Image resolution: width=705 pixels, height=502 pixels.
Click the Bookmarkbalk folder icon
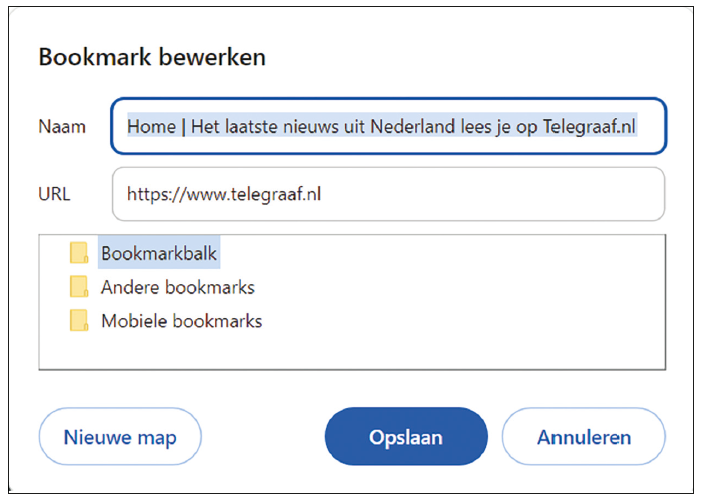(79, 253)
